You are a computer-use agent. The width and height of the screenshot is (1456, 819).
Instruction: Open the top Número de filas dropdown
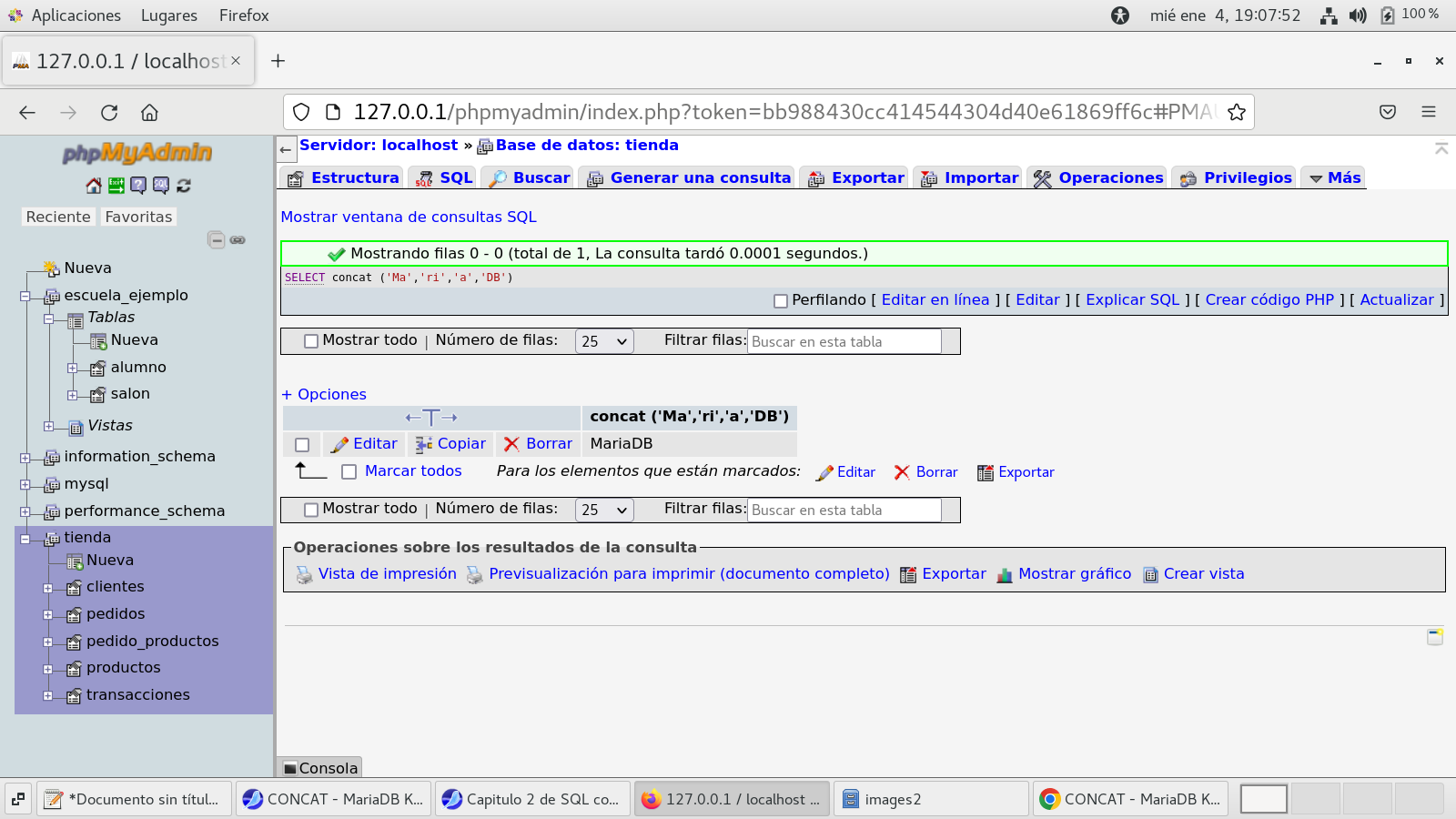click(604, 341)
